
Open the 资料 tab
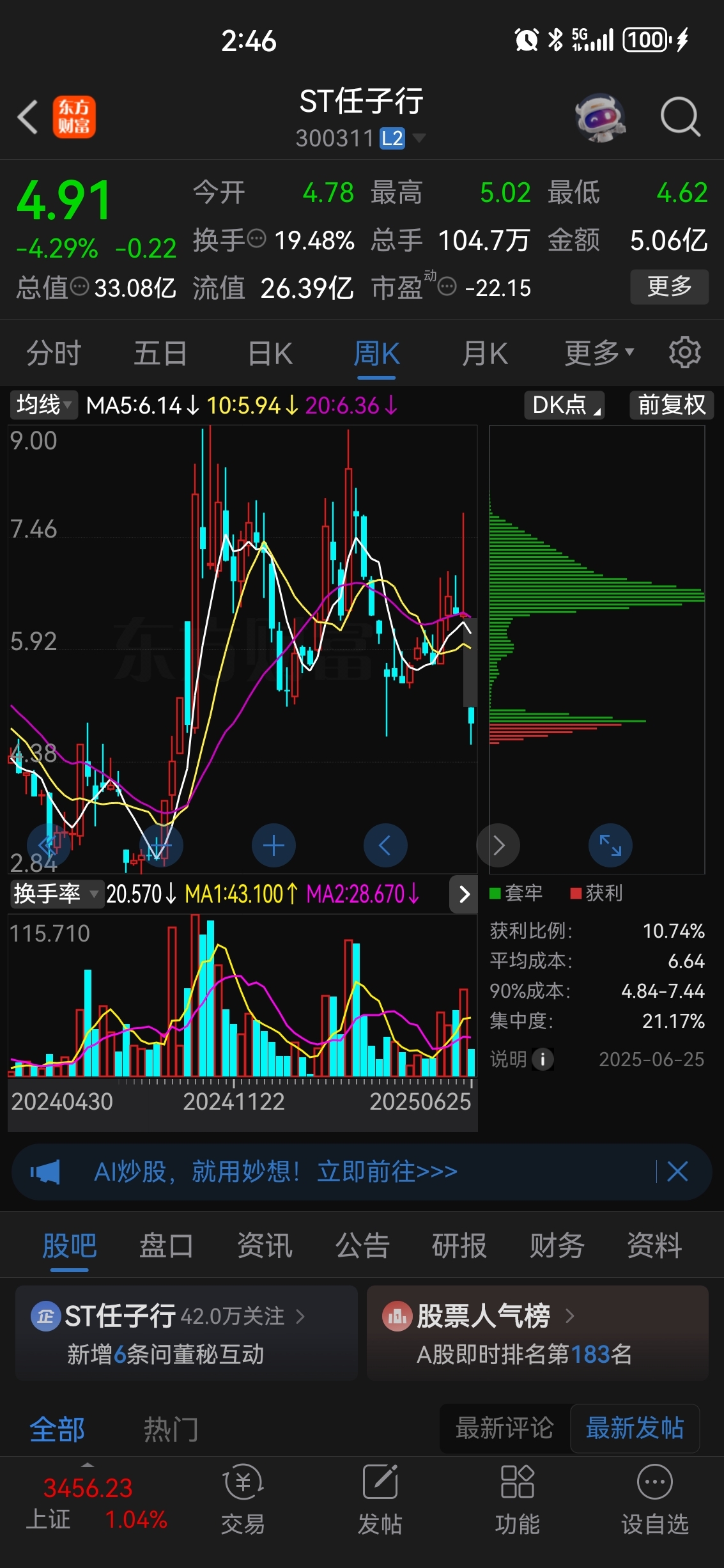[654, 1245]
